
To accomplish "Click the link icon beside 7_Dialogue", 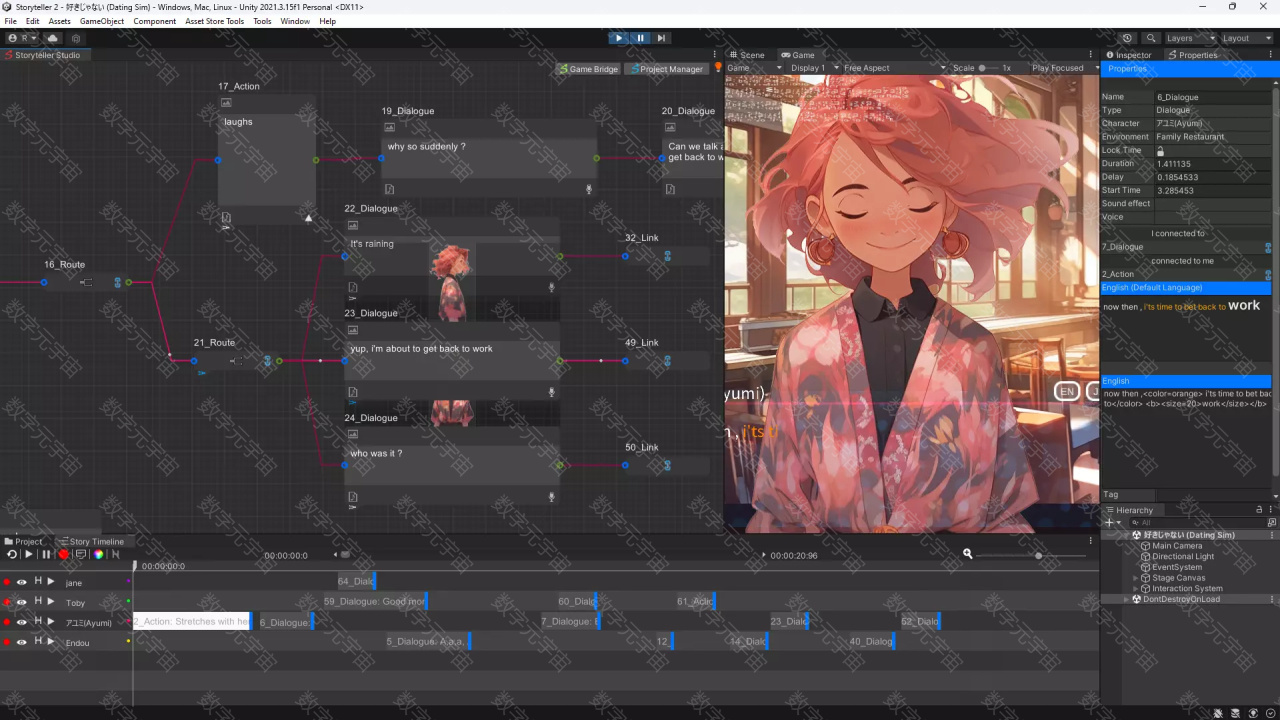I will [x=1268, y=247].
